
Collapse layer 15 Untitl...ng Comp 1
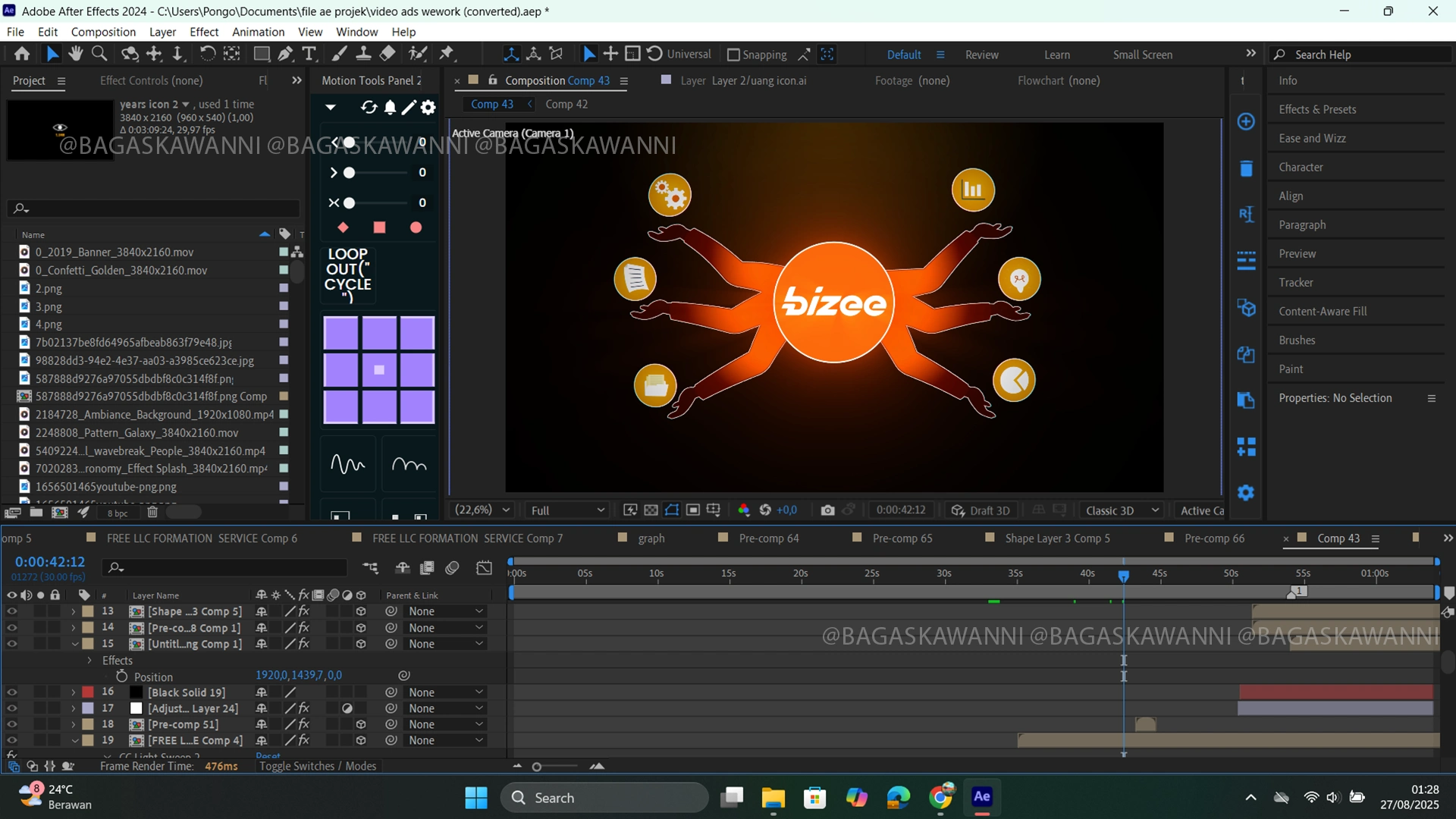(x=74, y=644)
